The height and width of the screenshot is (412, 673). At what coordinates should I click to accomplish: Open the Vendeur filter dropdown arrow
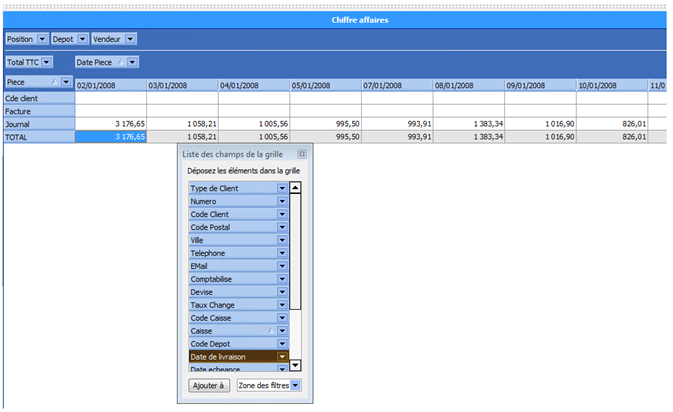pos(130,39)
